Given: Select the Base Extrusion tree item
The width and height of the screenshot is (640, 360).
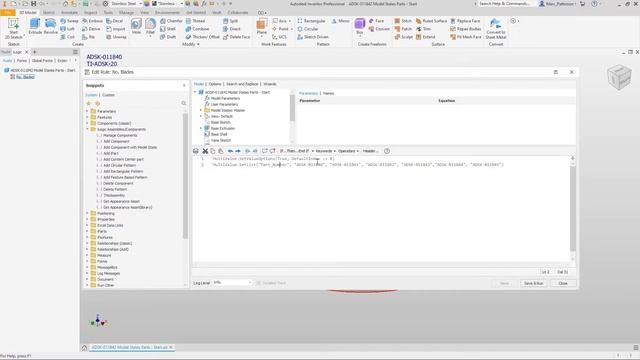Looking at the screenshot, I should (x=222, y=128).
